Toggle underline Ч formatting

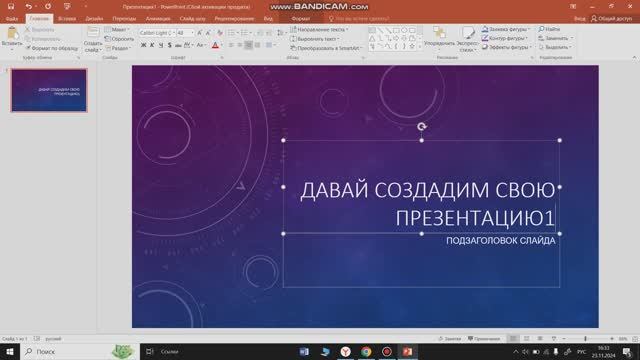pos(161,45)
